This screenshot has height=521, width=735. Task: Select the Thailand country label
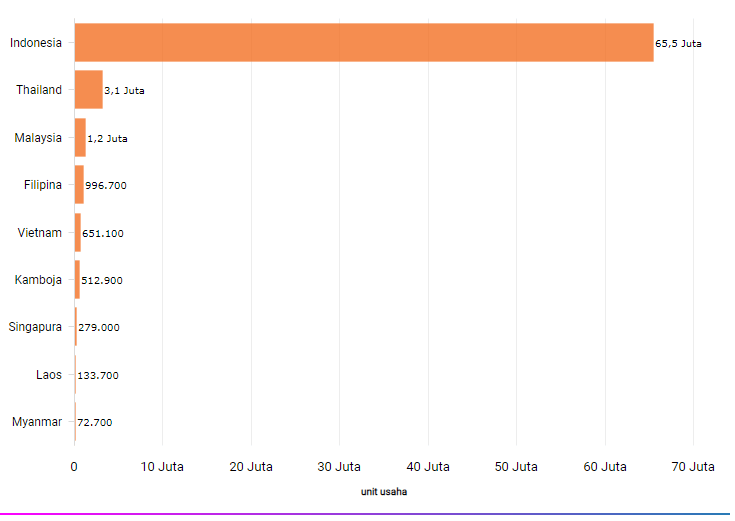point(39,90)
